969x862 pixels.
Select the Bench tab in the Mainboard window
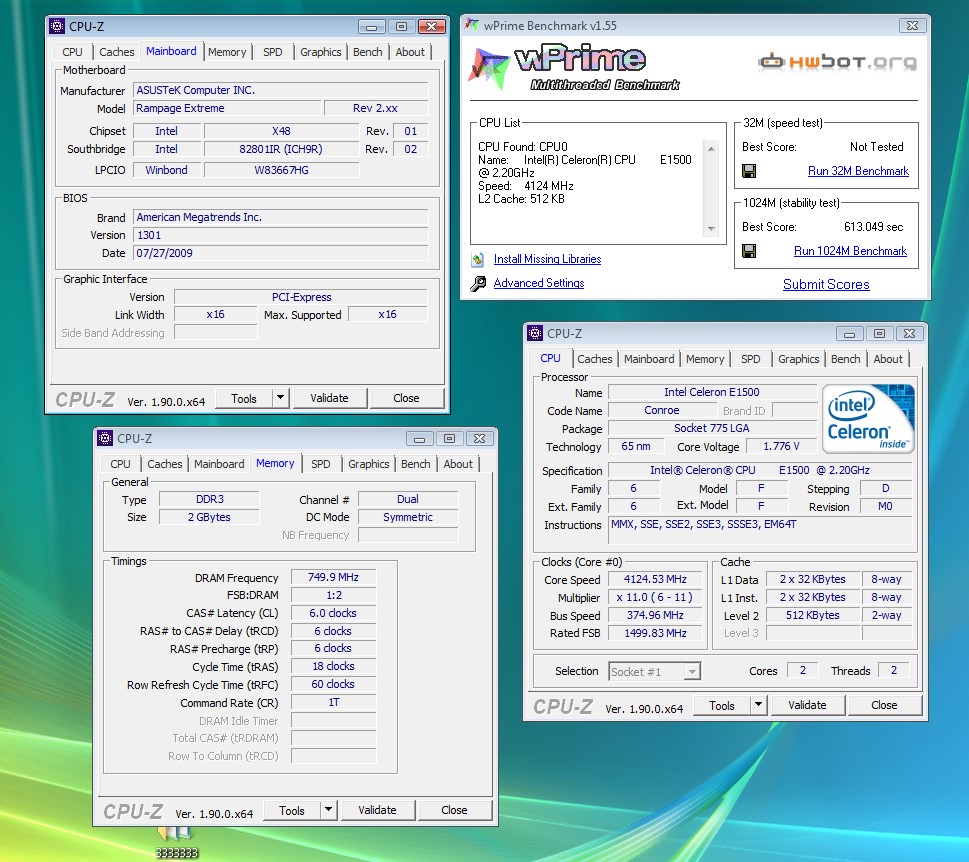point(368,52)
